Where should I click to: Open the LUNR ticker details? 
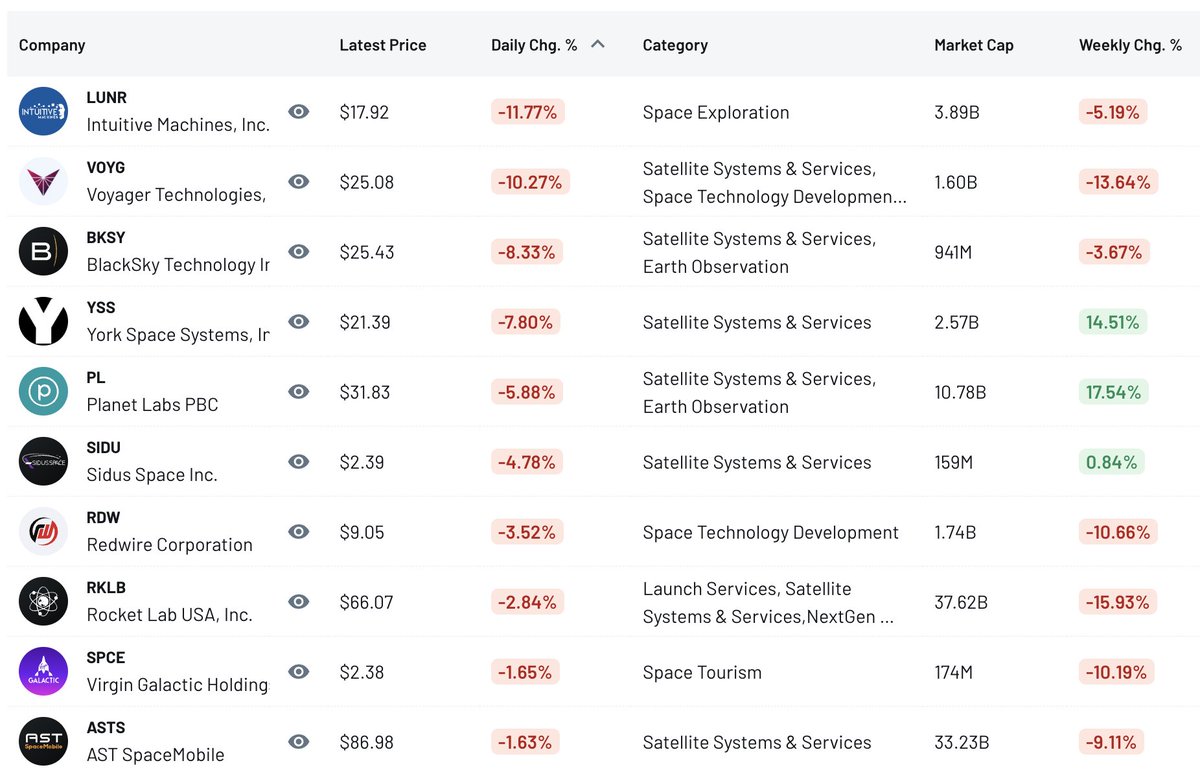tap(106, 97)
